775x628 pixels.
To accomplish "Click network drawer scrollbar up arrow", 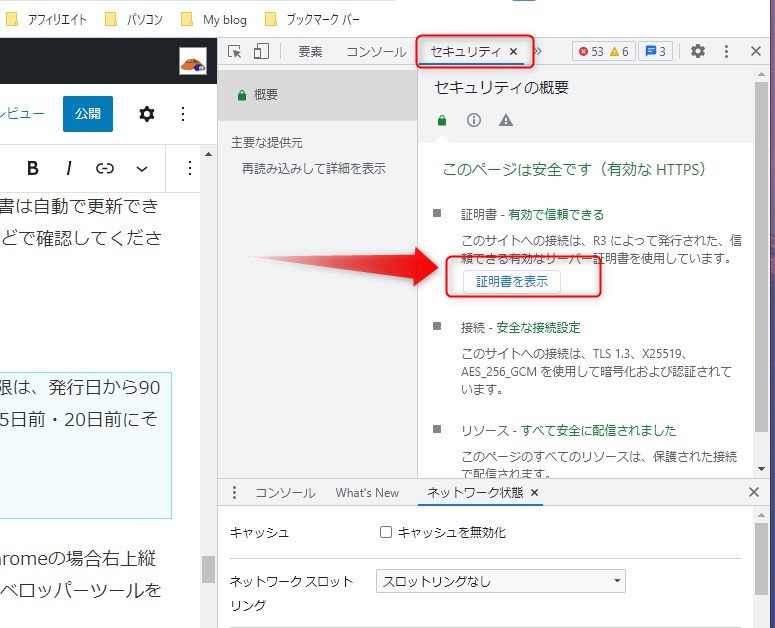I will (x=761, y=515).
